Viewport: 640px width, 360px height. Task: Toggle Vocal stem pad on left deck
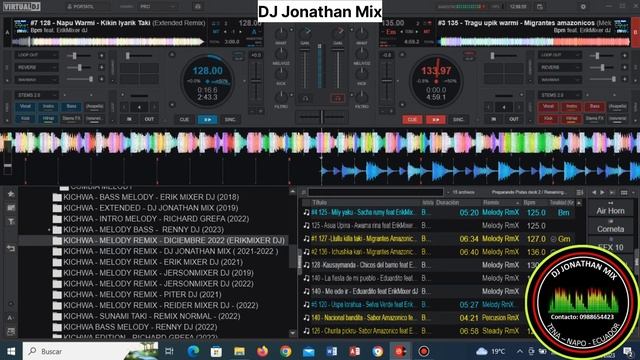tap(25, 107)
